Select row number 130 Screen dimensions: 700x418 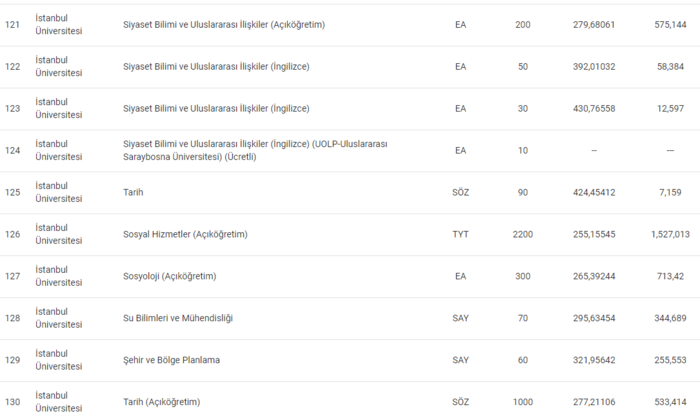(13, 402)
